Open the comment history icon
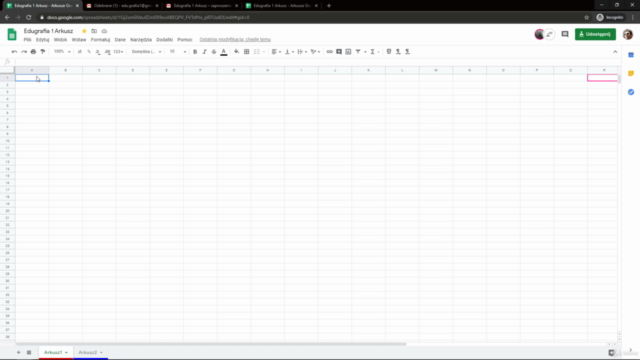Screen dimensions: 640x360 pos(565,34)
